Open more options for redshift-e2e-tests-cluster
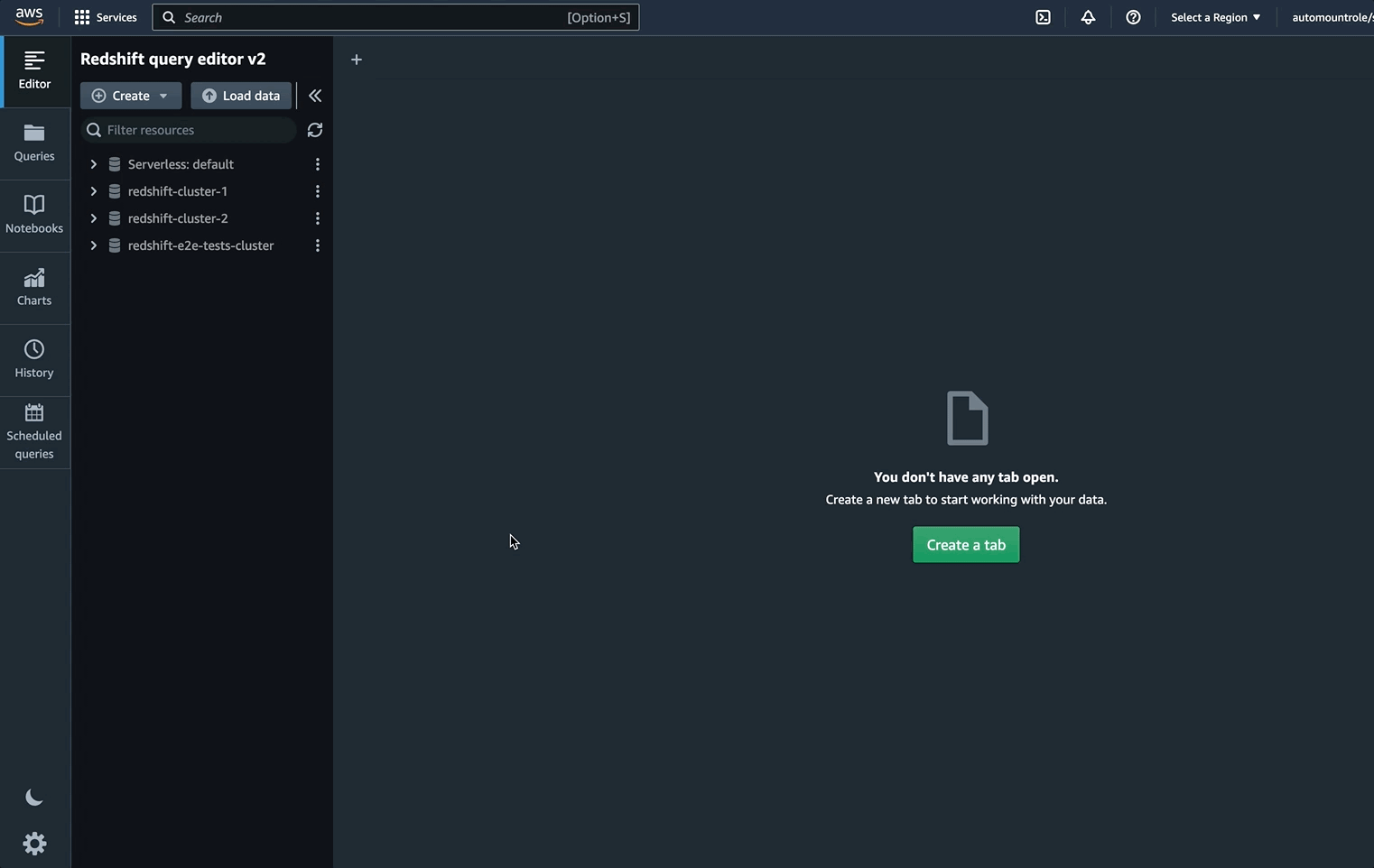This screenshot has width=1374, height=868. (x=317, y=245)
